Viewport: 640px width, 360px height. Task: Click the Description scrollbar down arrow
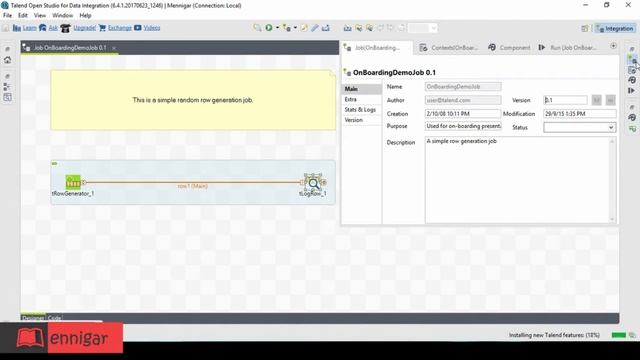tap(612, 219)
